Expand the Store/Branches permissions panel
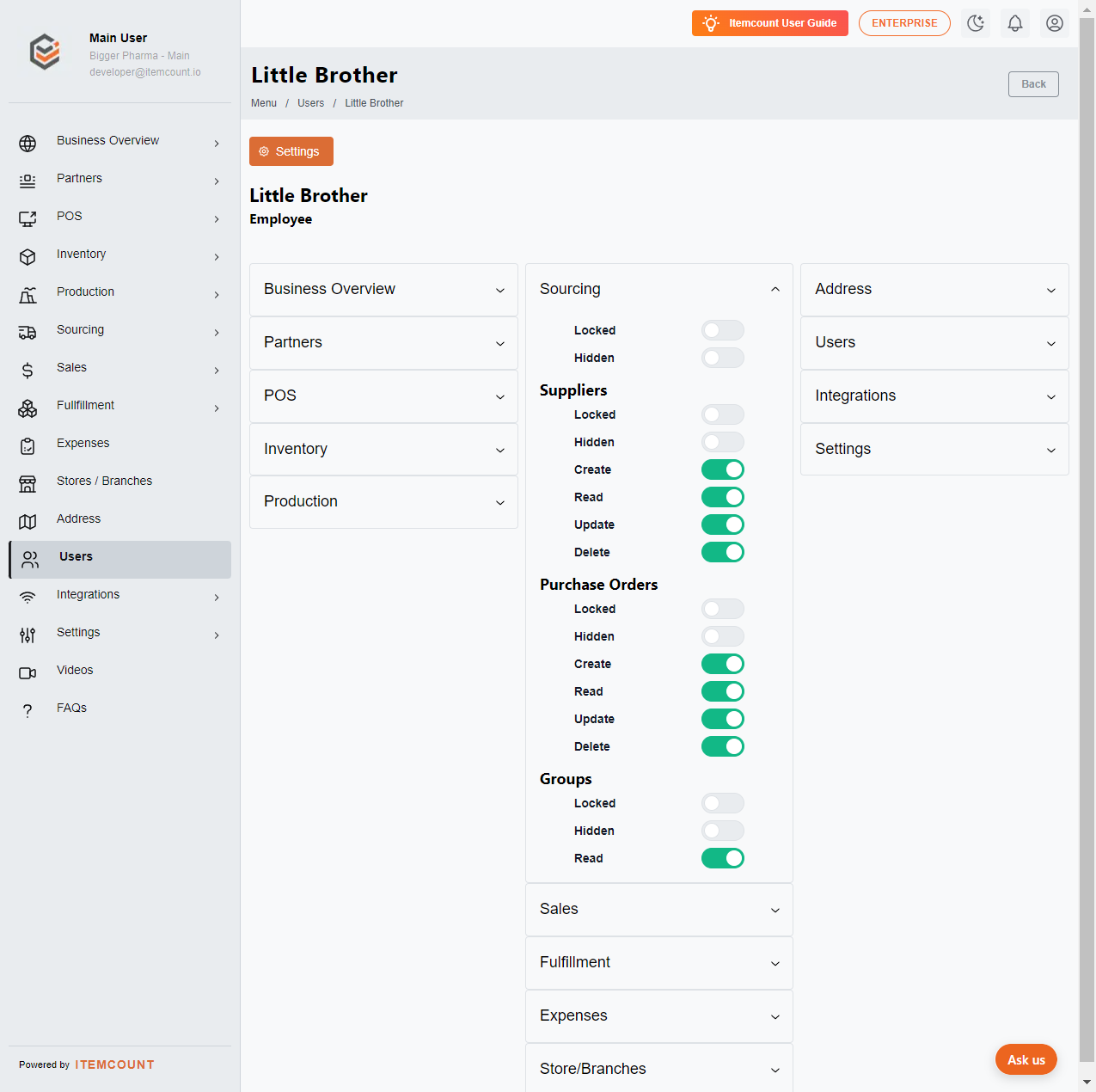The image size is (1096, 1092). click(x=658, y=1069)
